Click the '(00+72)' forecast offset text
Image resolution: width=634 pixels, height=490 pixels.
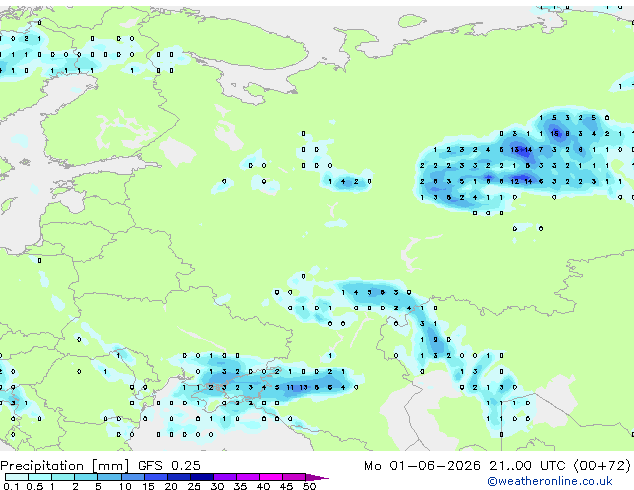(602, 466)
